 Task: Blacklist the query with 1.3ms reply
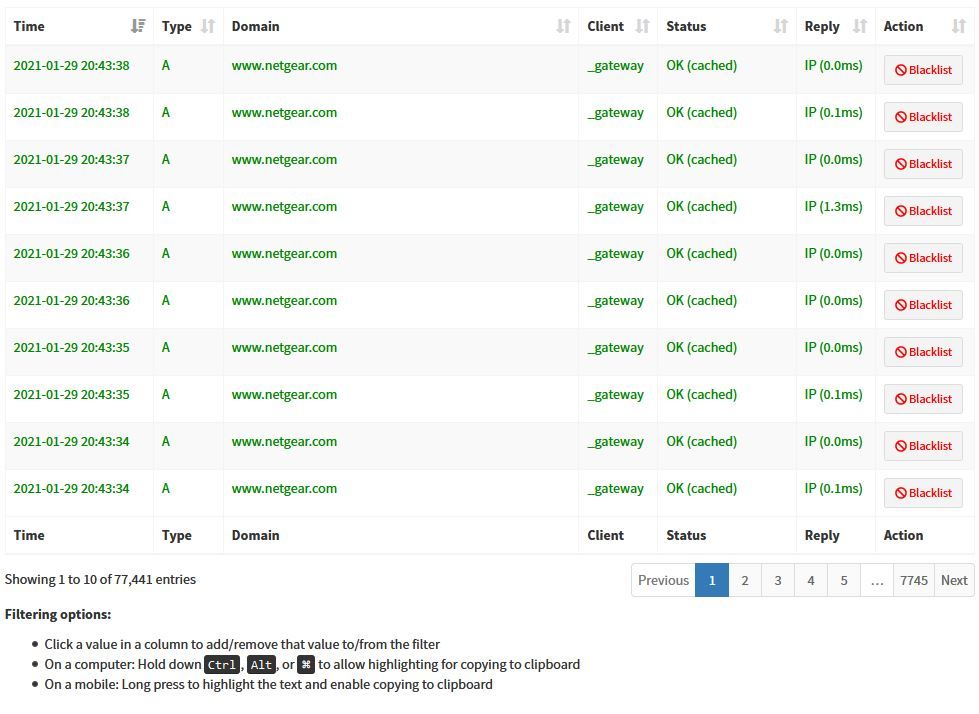[923, 211]
